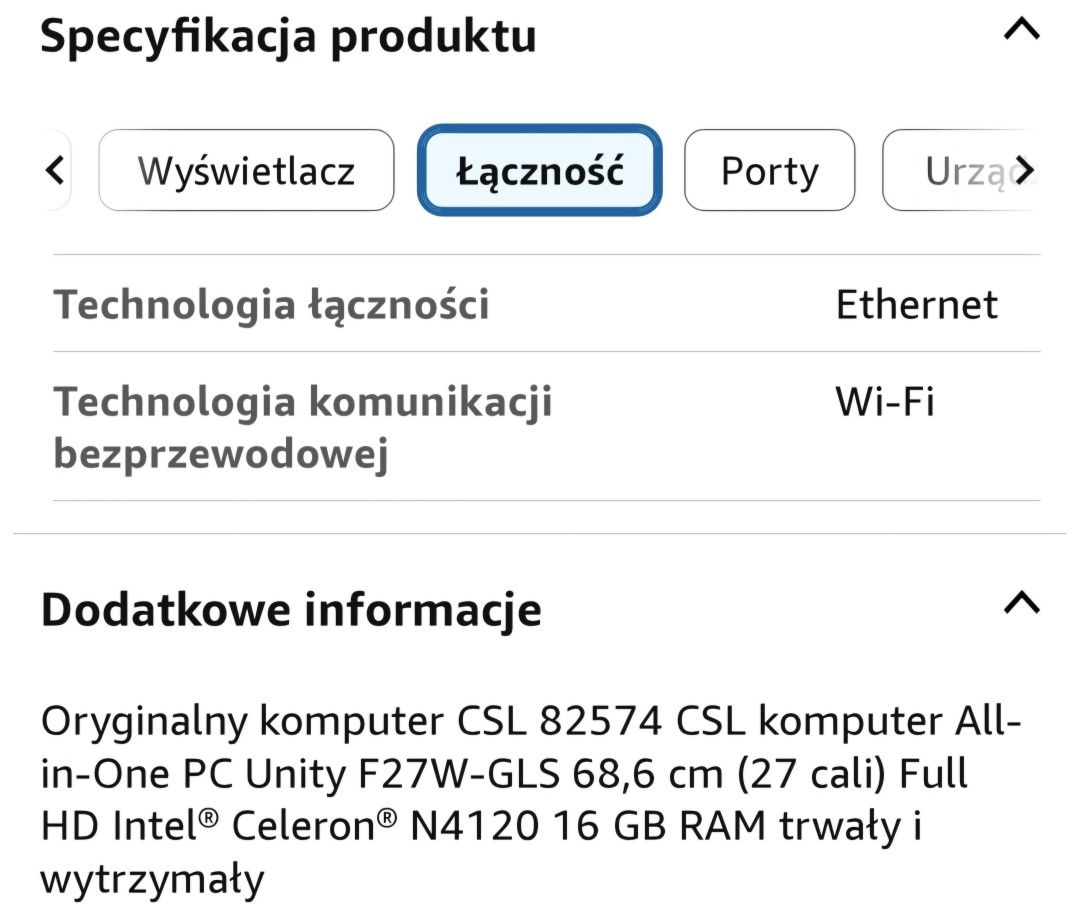The width and height of the screenshot is (1074, 920).
Task: Switch to the Wyświetlacz tab
Action: (246, 171)
